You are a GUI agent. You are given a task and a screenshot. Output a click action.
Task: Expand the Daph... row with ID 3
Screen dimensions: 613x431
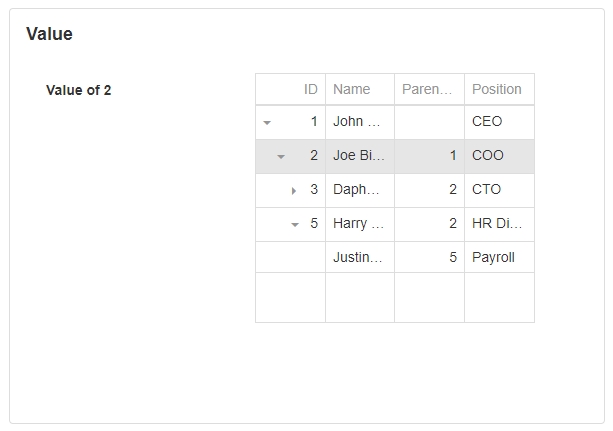[294, 190]
